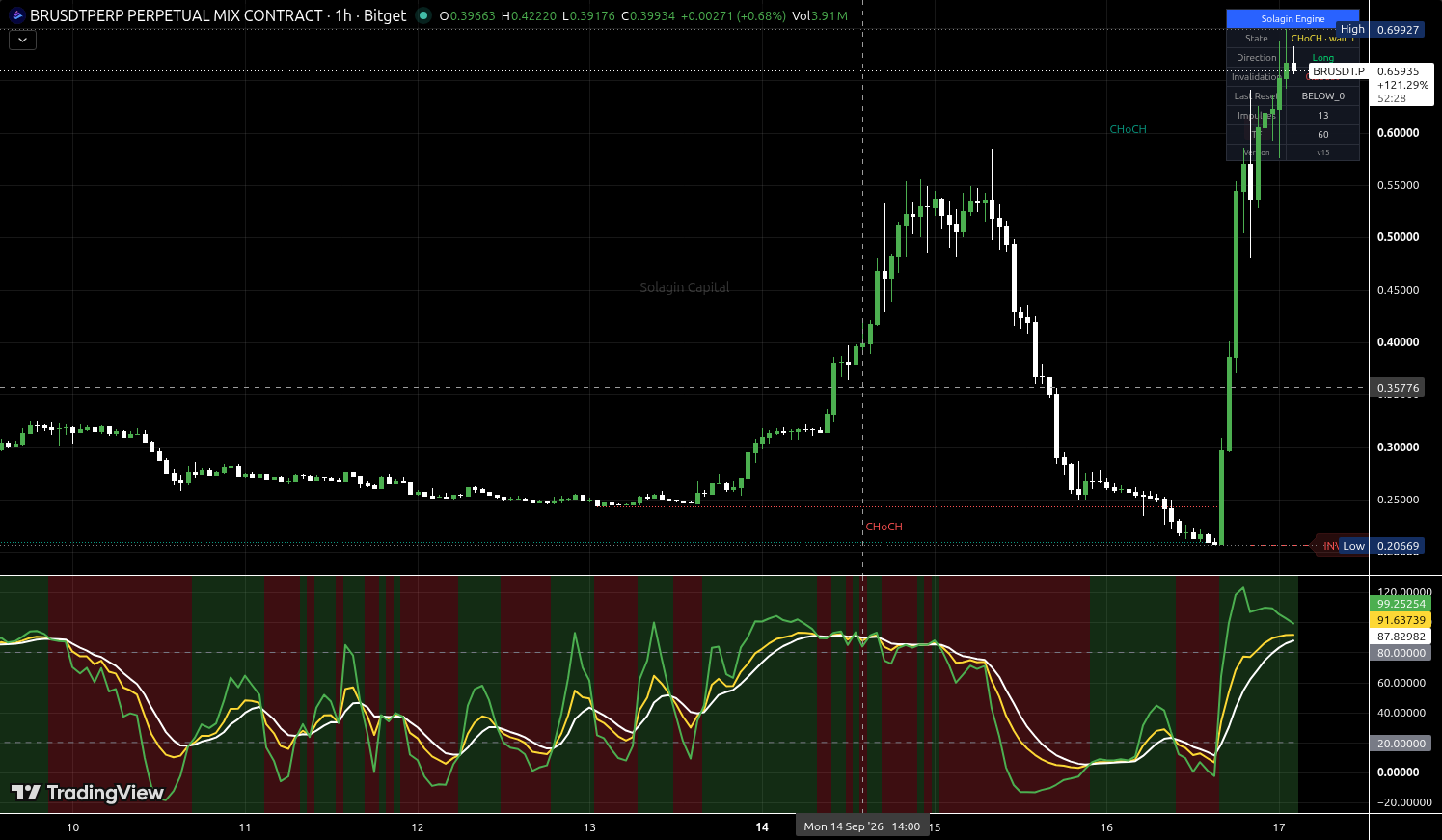Click the 0.60000 price scale label

click(1398, 133)
